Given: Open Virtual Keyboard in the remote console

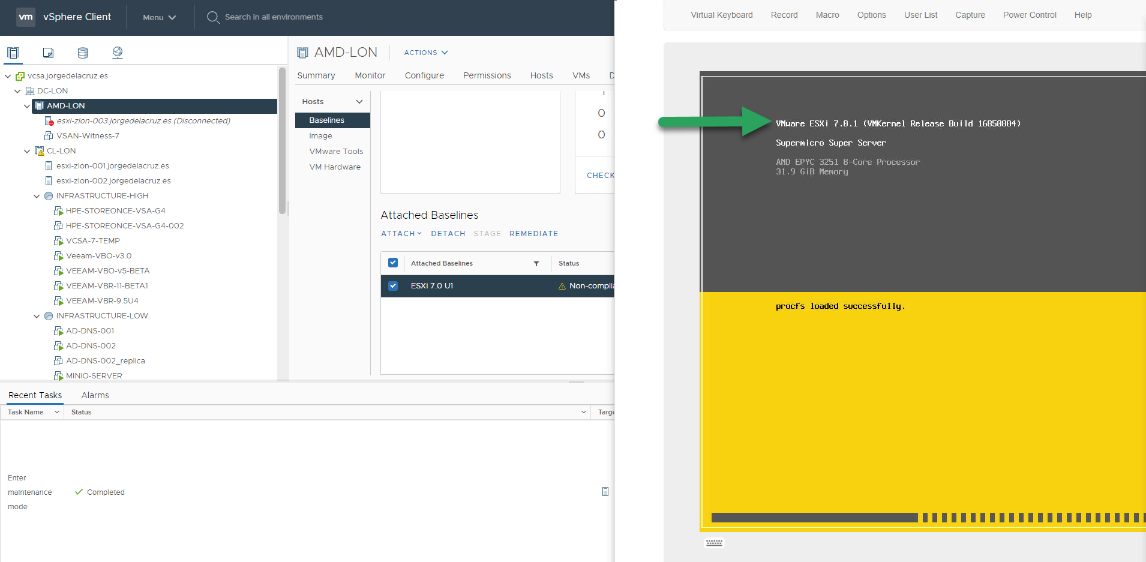Looking at the screenshot, I should 721,15.
